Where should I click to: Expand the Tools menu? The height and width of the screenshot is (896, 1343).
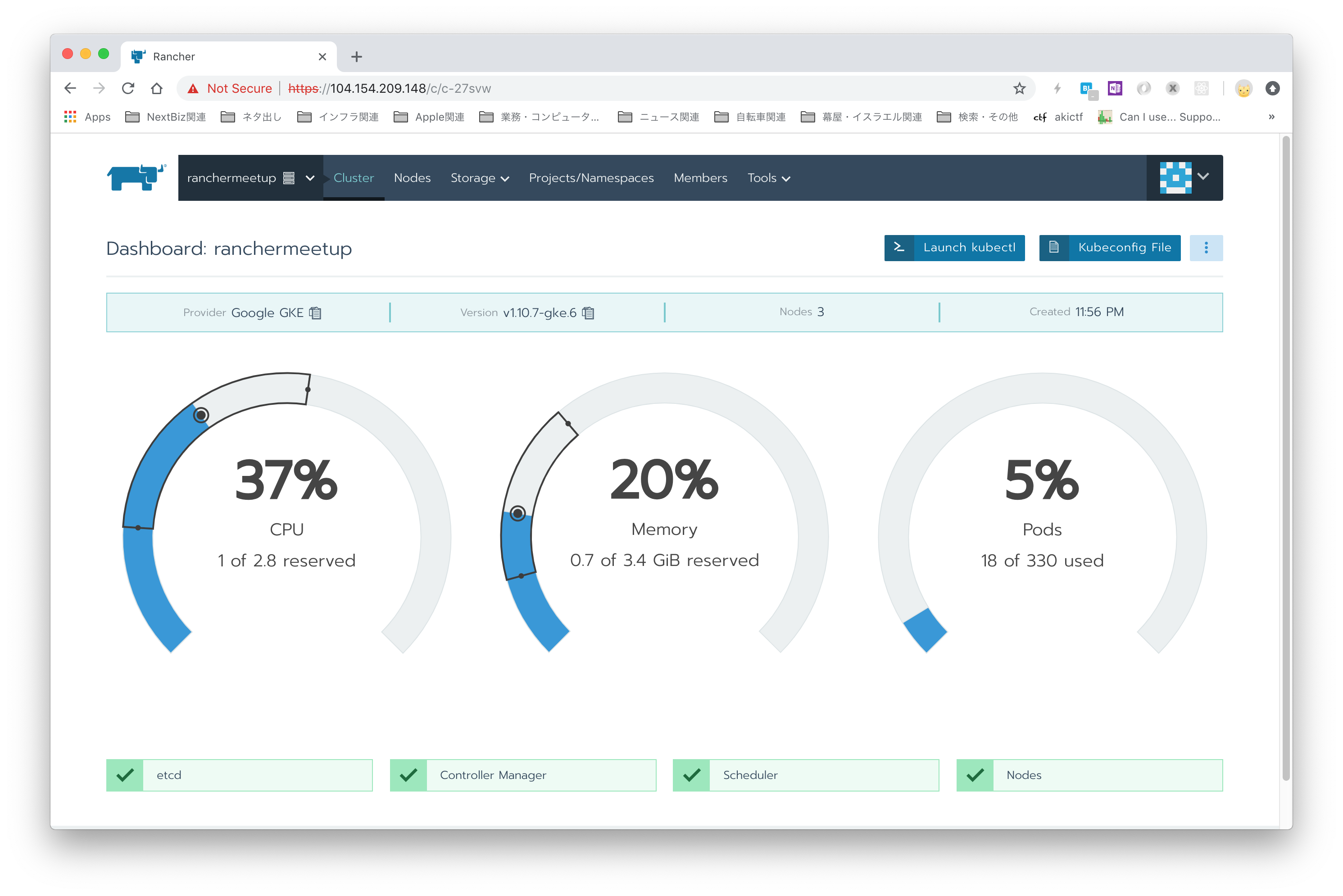(769, 178)
